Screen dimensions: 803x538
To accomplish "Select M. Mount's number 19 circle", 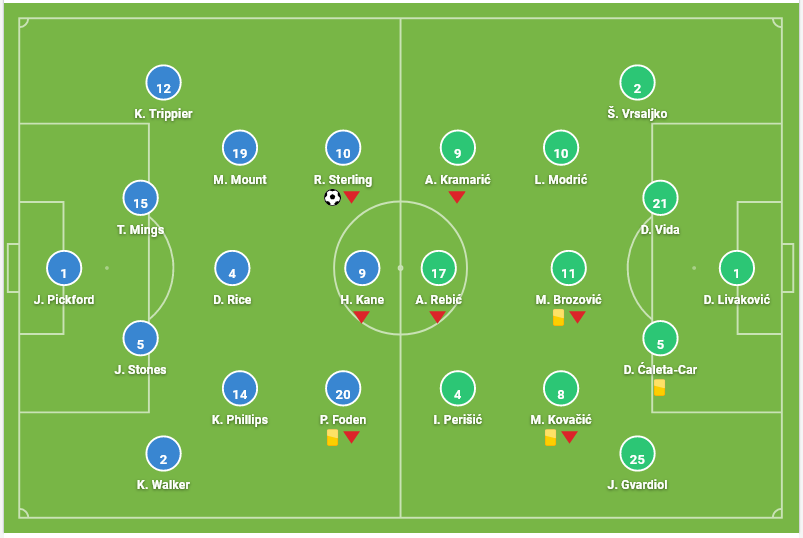I will (x=240, y=148).
